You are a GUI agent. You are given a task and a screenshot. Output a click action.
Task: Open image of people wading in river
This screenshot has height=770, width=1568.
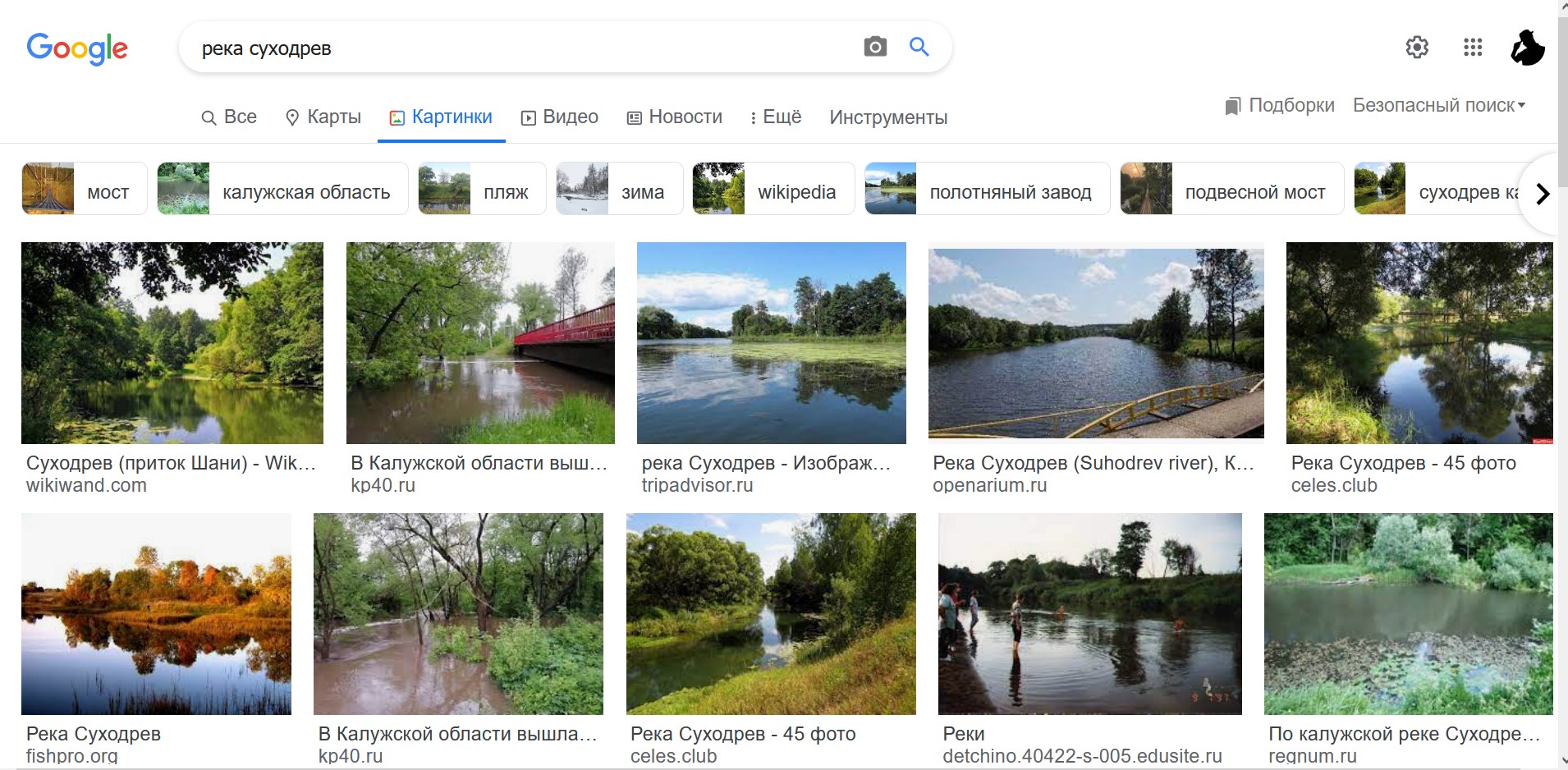tap(1090, 614)
